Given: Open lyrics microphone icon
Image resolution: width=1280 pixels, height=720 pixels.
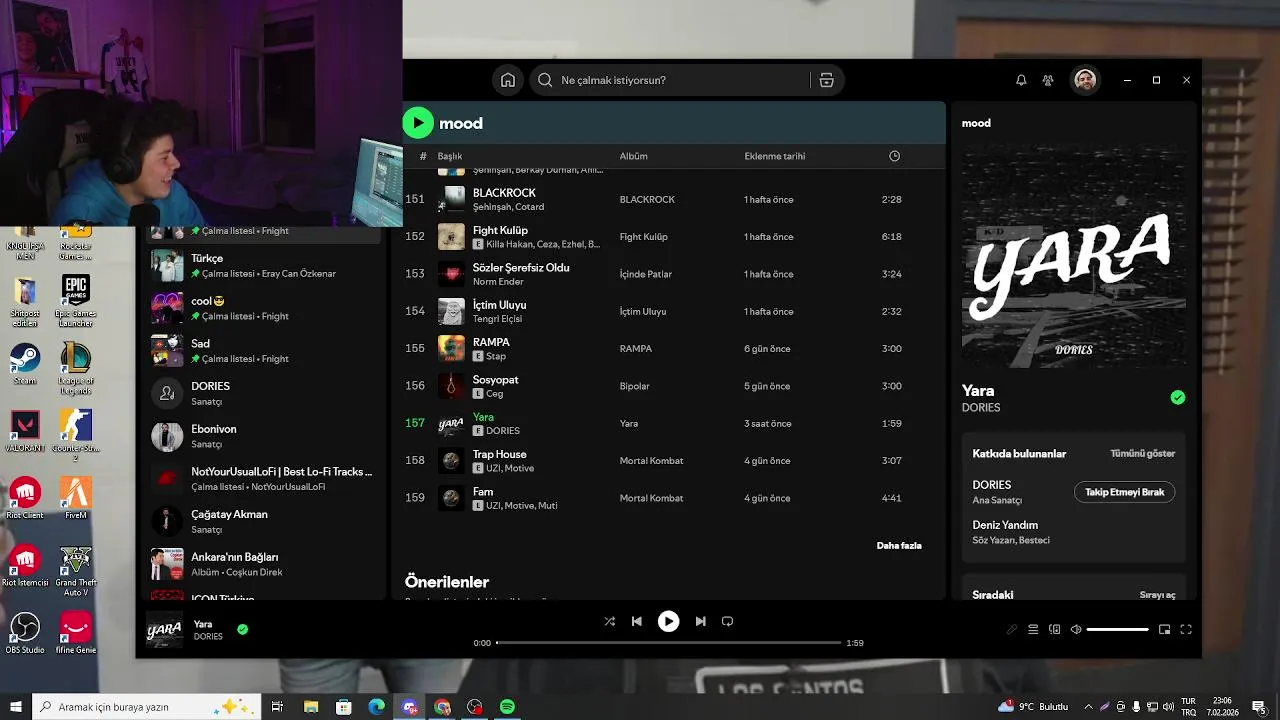Looking at the screenshot, I should click(x=1012, y=629).
